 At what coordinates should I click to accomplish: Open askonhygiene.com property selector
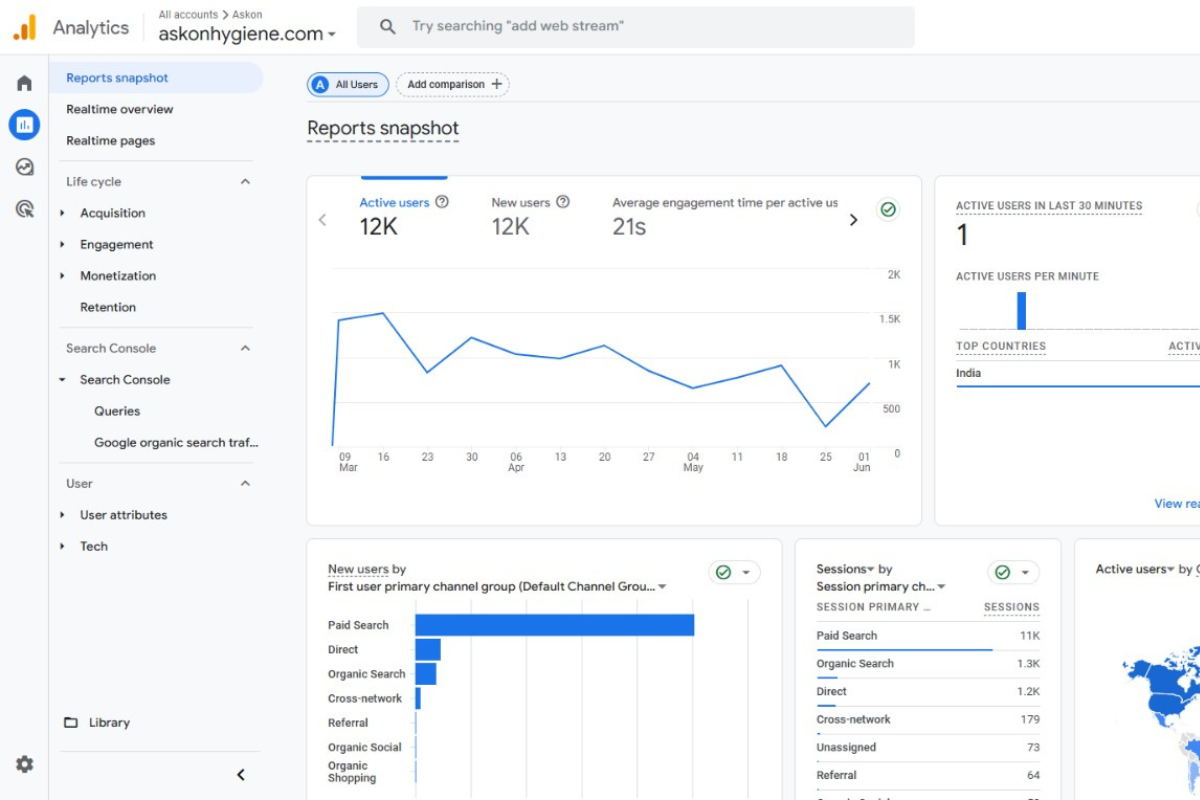247,33
